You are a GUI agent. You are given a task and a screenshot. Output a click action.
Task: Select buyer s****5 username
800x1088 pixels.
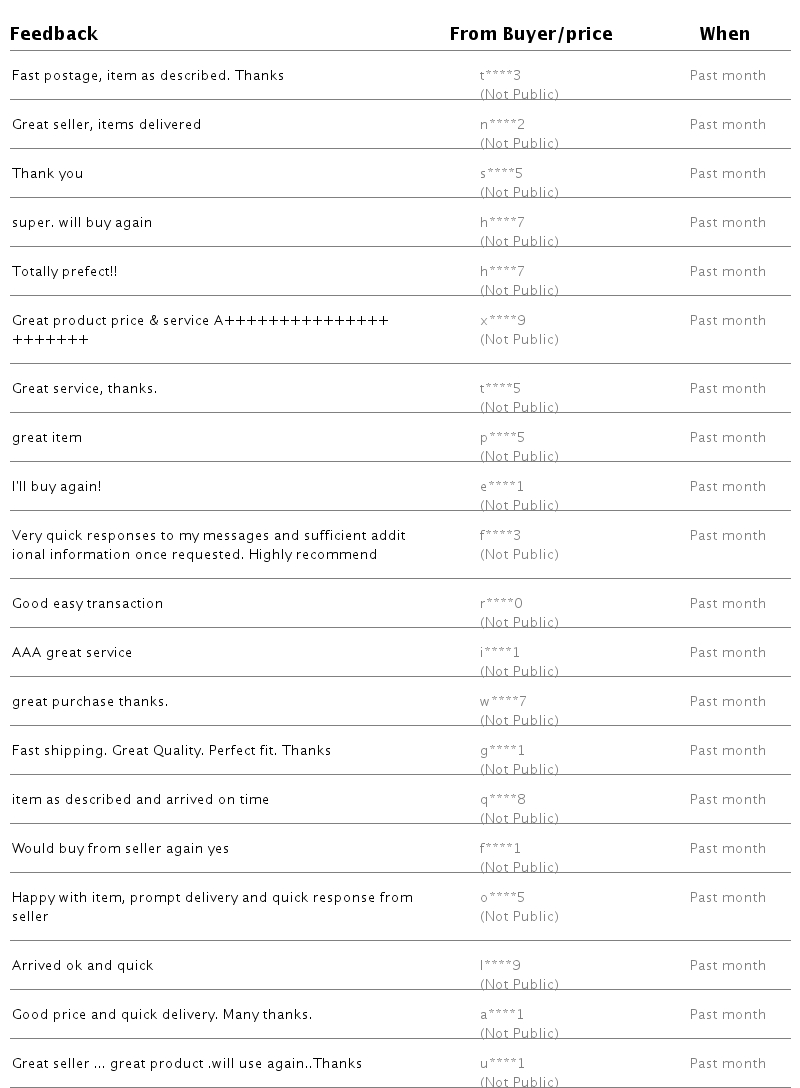501,174
